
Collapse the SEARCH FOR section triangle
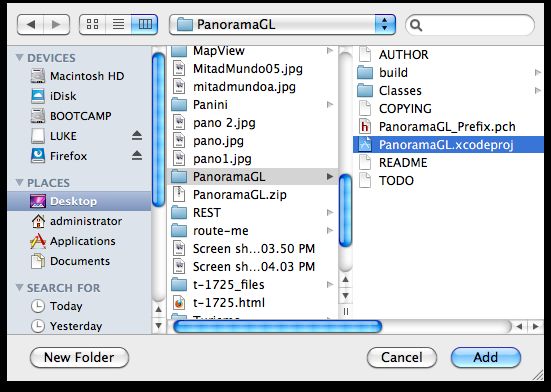point(20,287)
